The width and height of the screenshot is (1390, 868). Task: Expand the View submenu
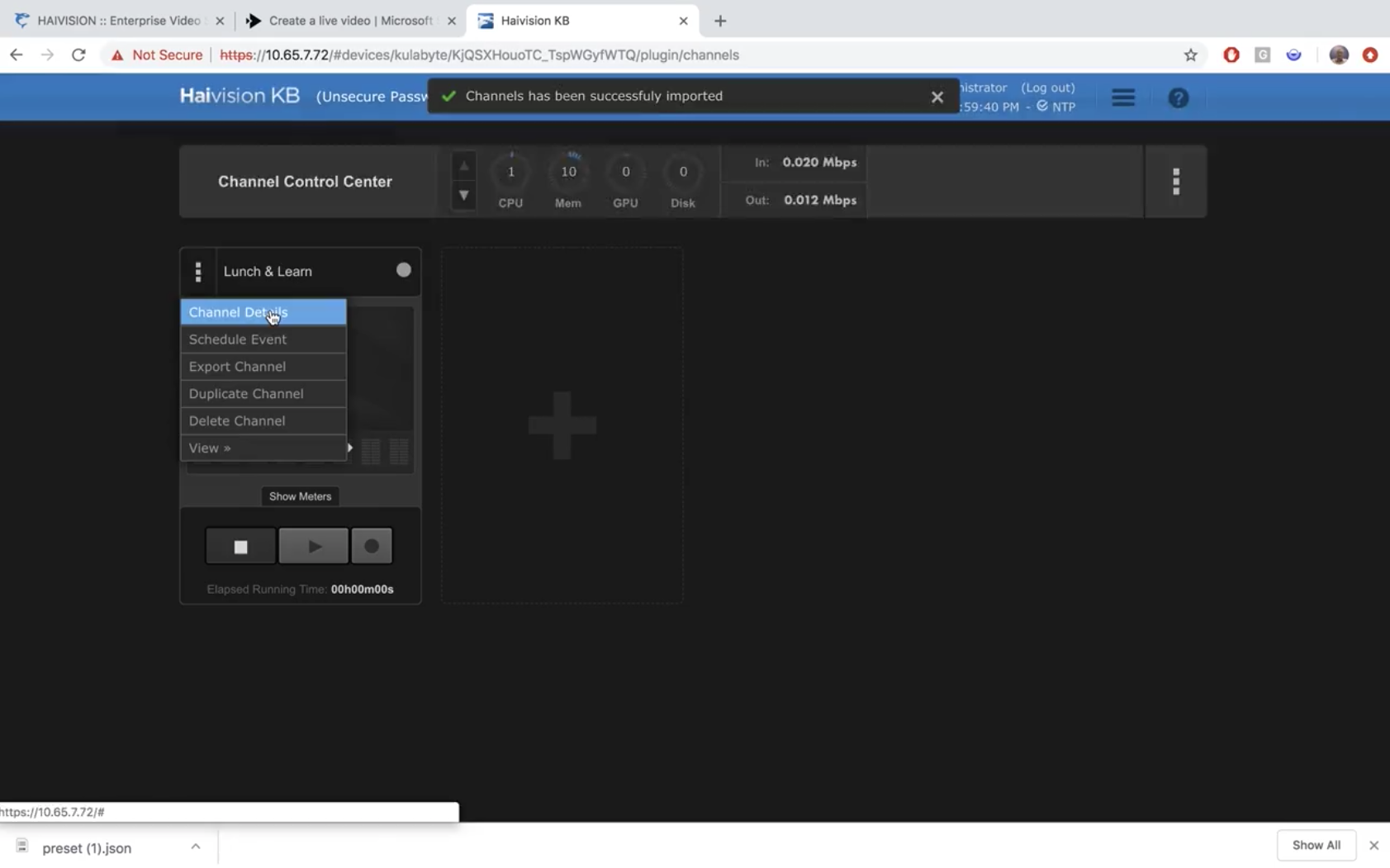pyautogui.click(x=263, y=448)
